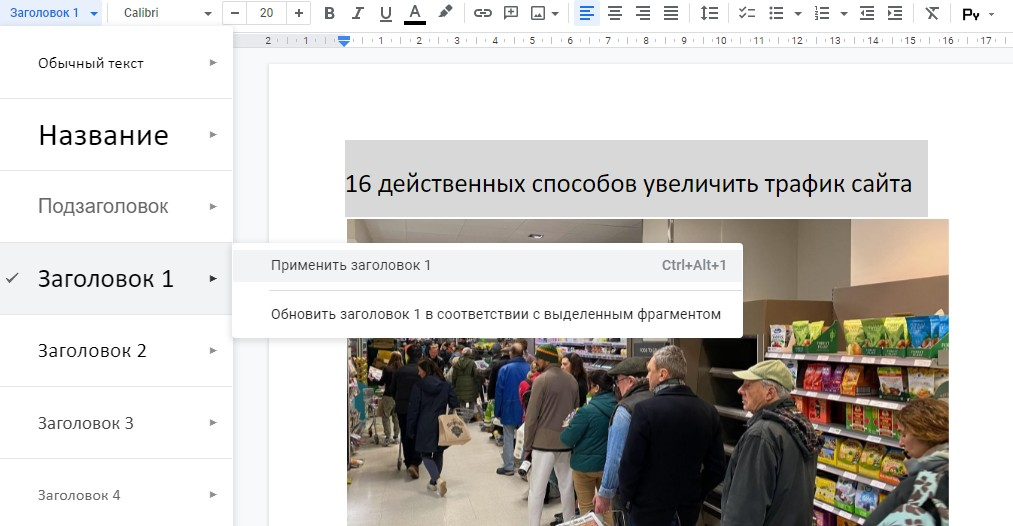Add a comment with the toolbar icon

pyautogui.click(x=511, y=14)
